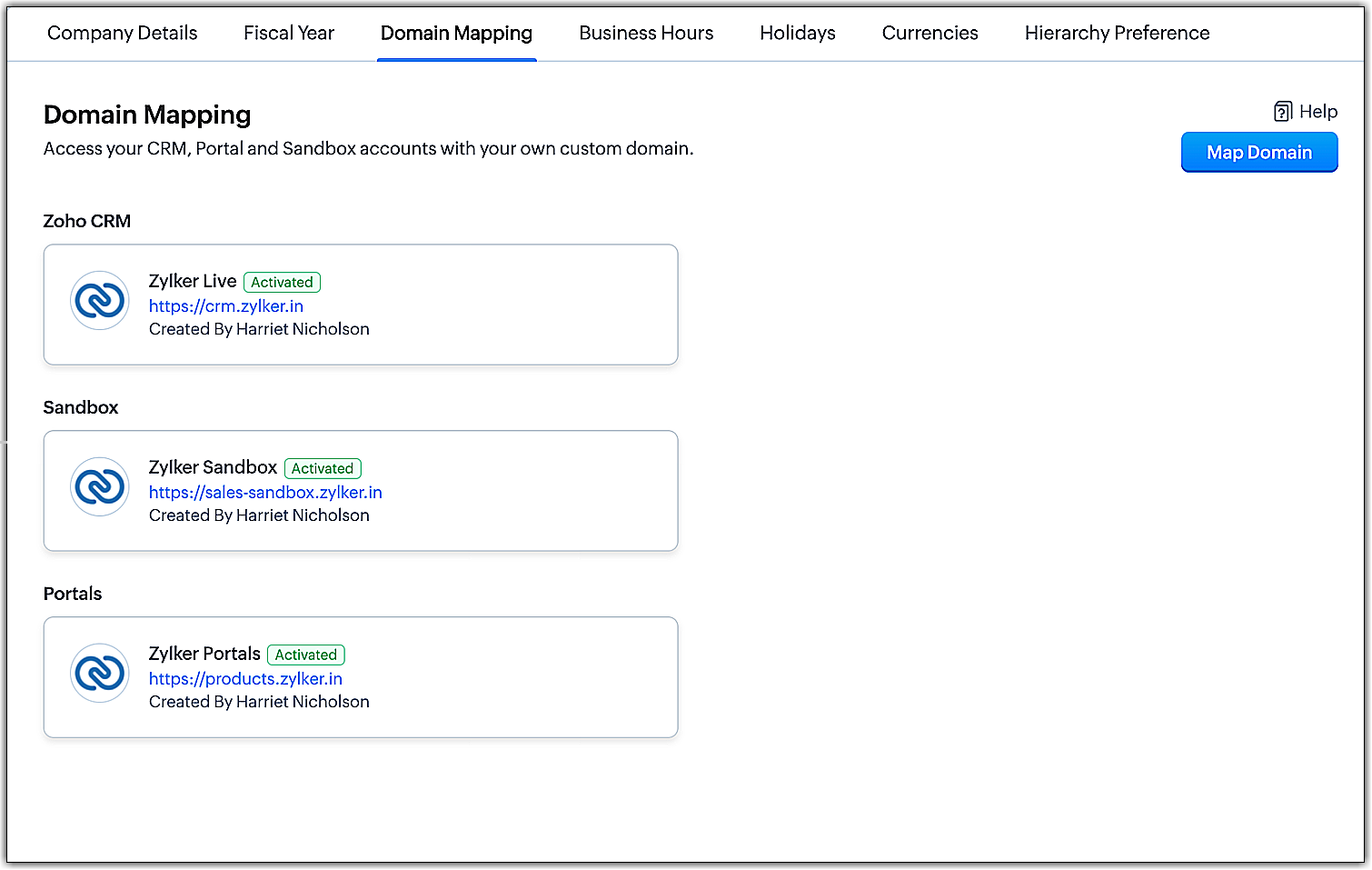Visit the https://sales-sandbox.zylker.in link

(x=265, y=493)
